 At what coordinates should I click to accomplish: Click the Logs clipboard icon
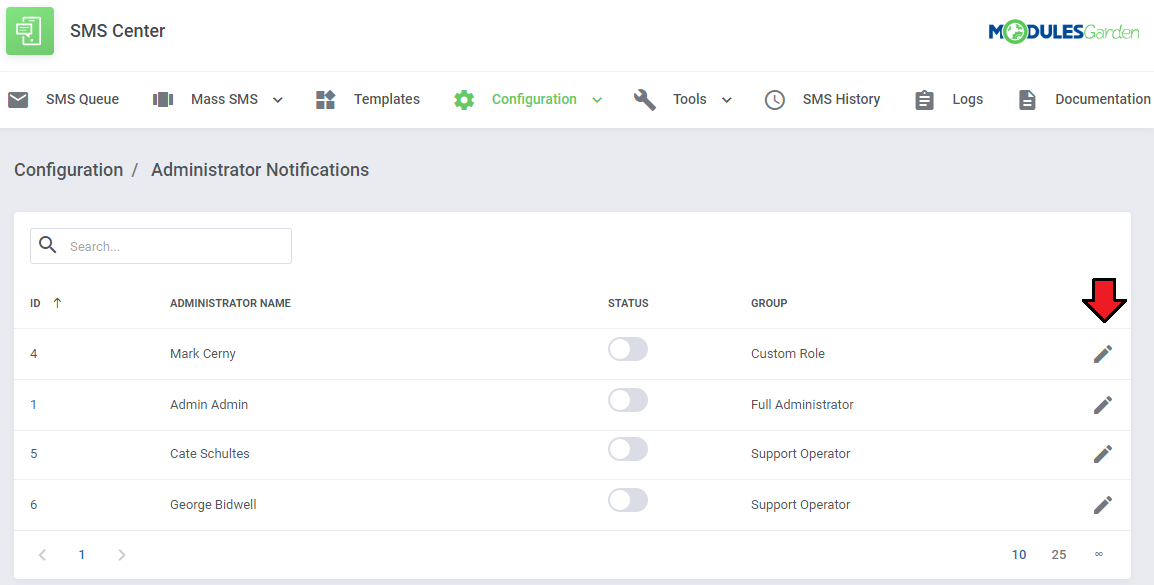[x=924, y=99]
